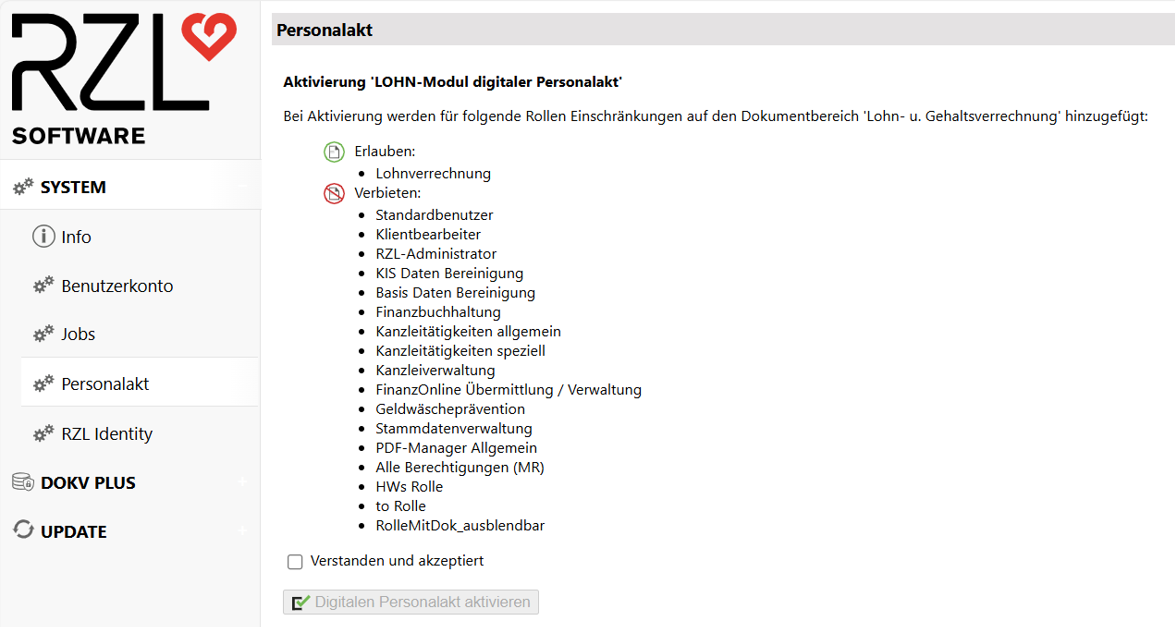The height and width of the screenshot is (627, 1175).
Task: Click the Benutzerkonto gear icon
Action: [x=41, y=285]
